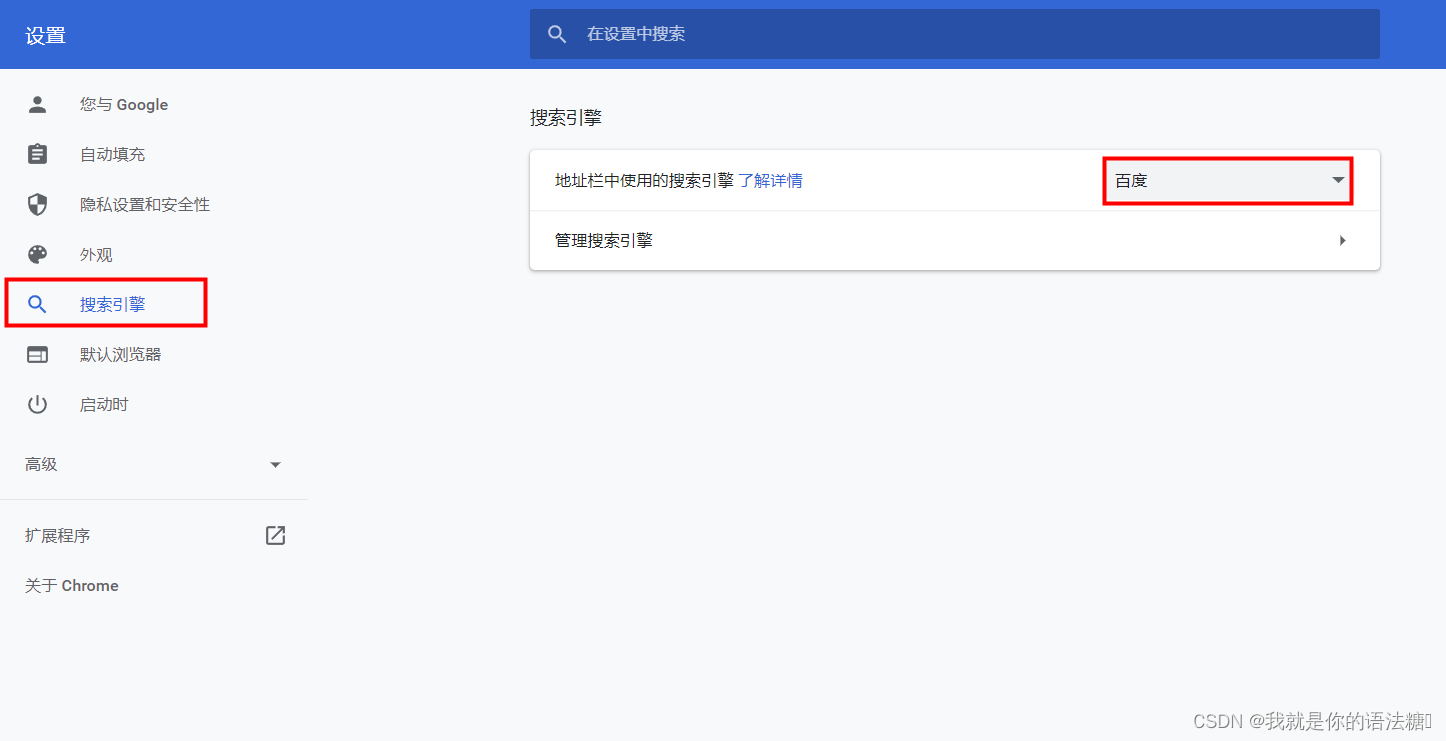1446x741 pixels.
Task: Click the shield icon for 隐私设置和安全性
Action: pos(37,204)
